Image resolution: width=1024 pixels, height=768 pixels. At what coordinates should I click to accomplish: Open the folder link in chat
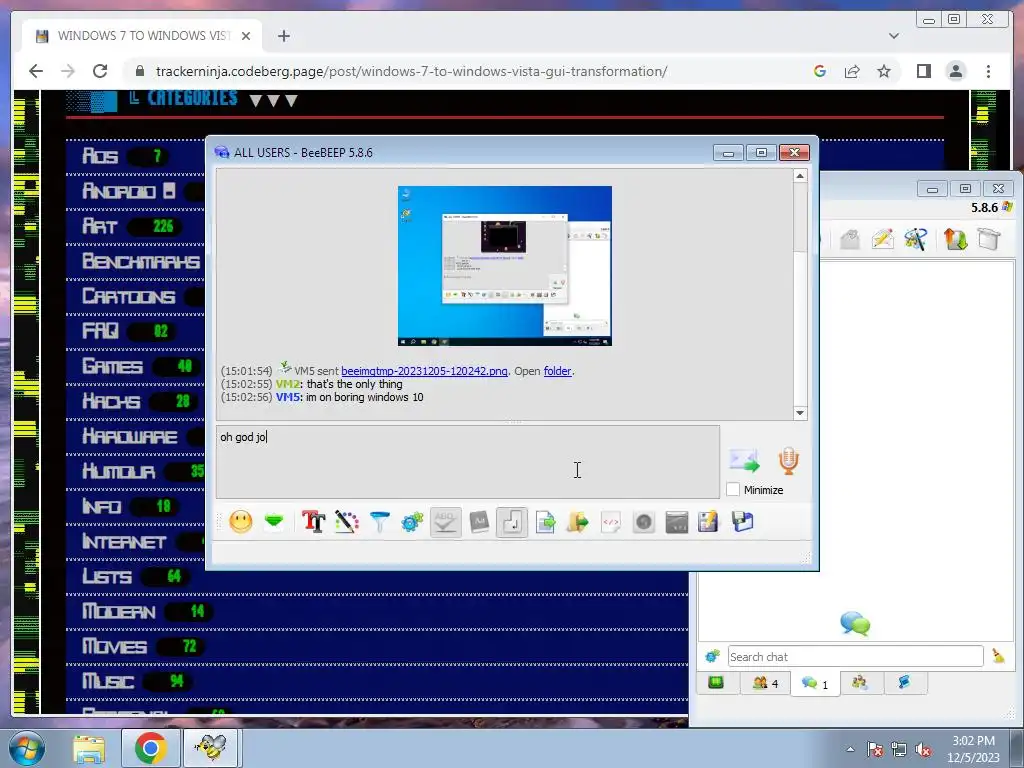[x=557, y=371]
